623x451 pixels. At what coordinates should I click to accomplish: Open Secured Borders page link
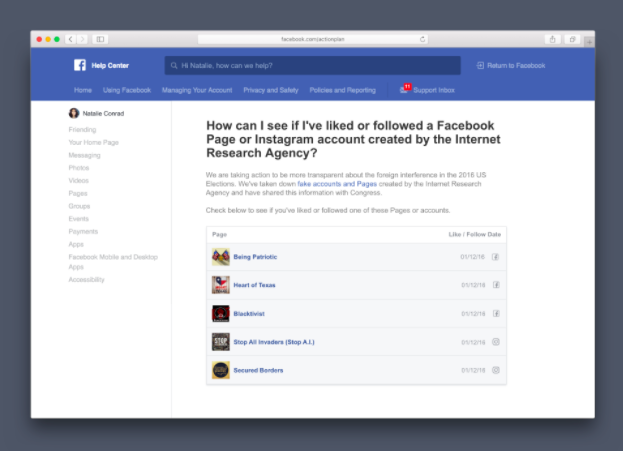(258, 370)
